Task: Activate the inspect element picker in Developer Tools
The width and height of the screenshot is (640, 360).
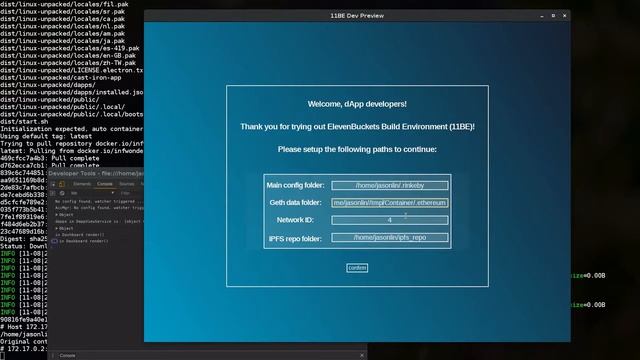Action: [x=53, y=184]
